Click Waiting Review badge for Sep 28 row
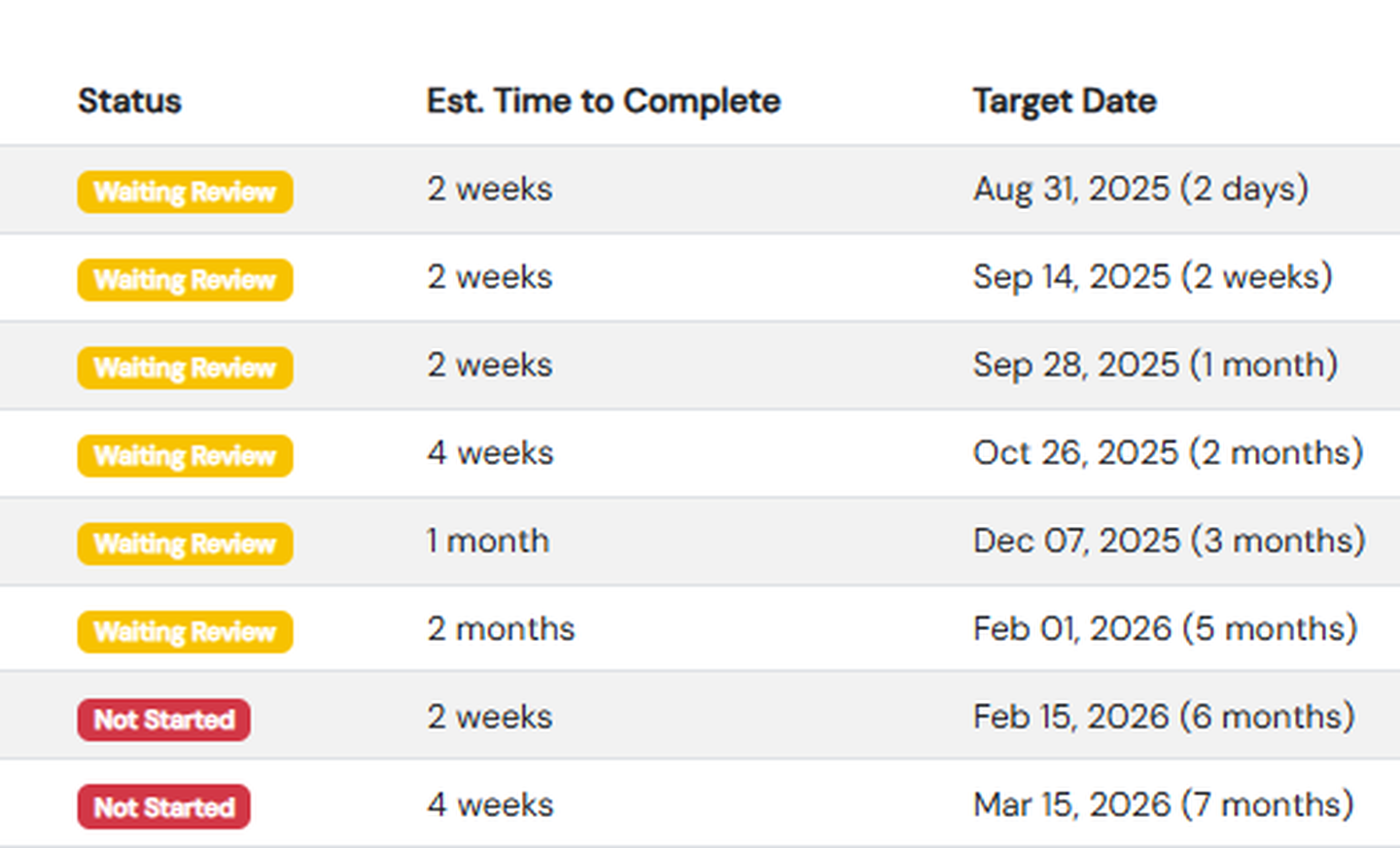This screenshot has width=1400, height=848. [185, 368]
